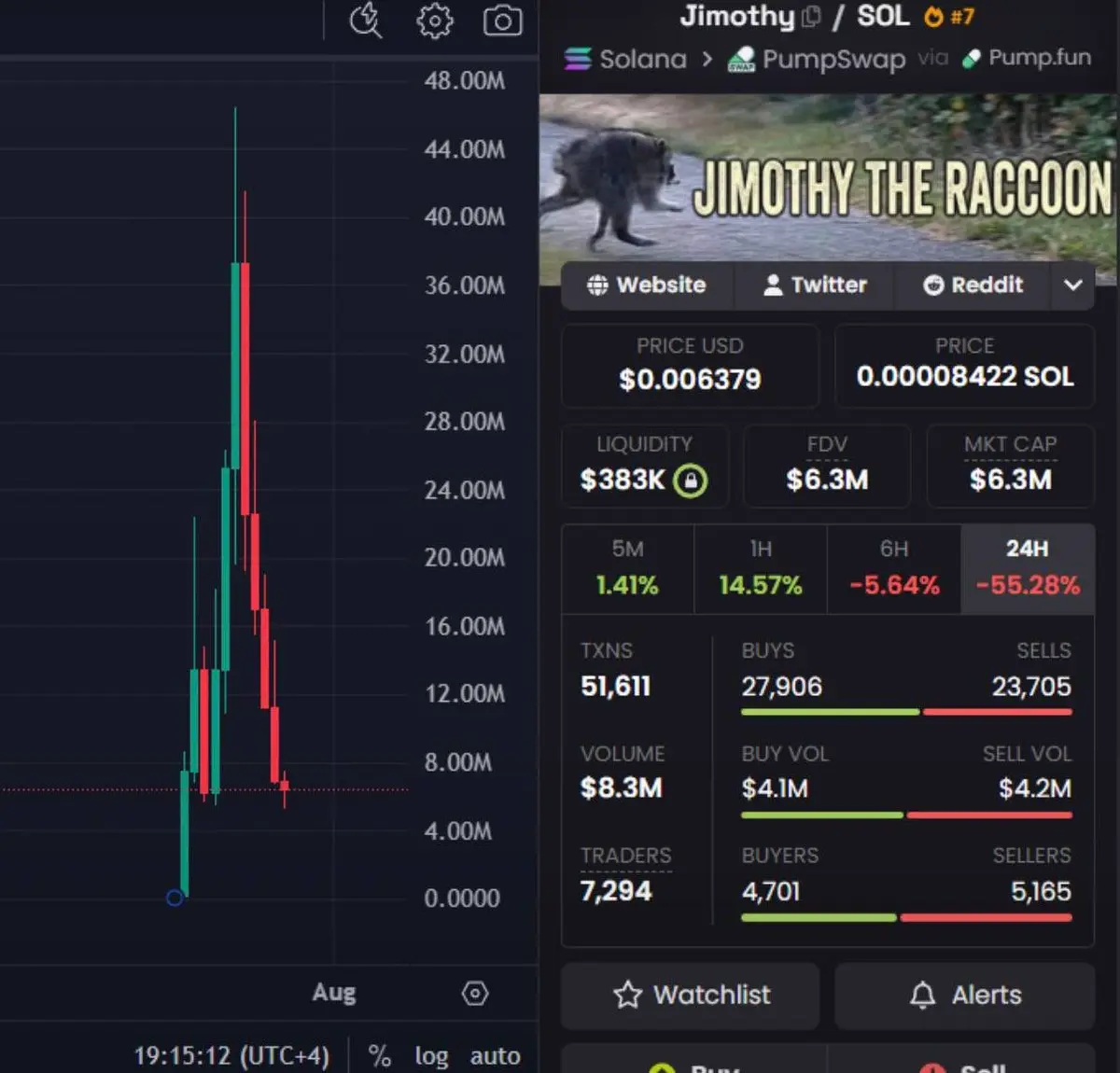
Task: Click the VOLUME $8.3M value
Action: 621,788
